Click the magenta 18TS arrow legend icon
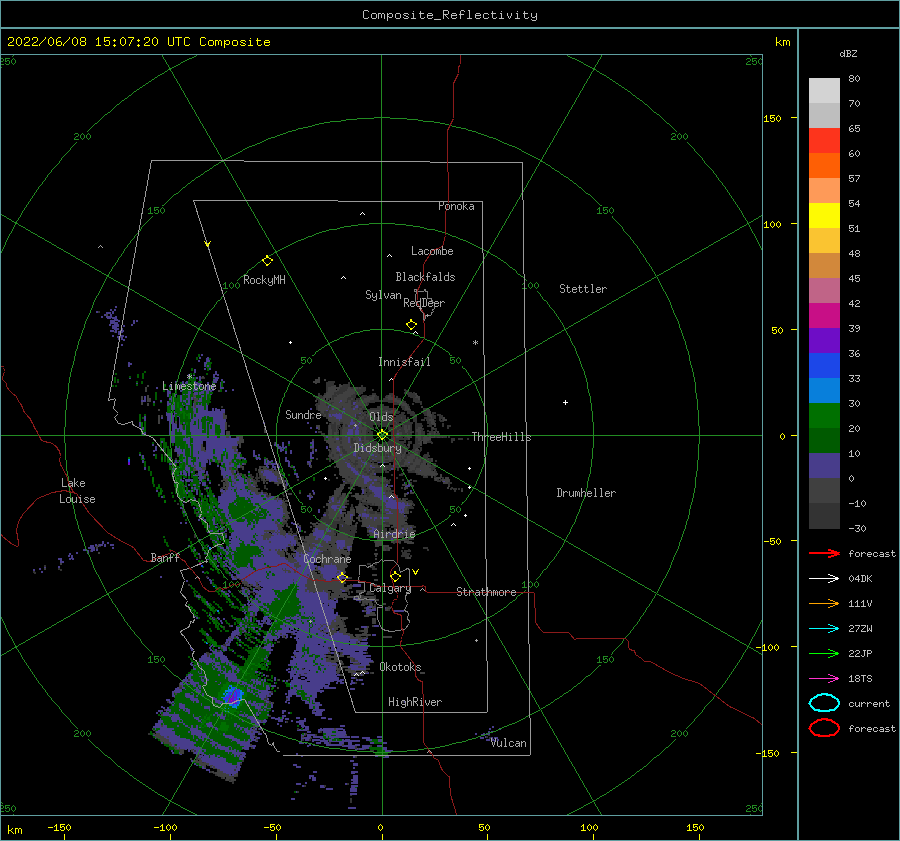 [824, 679]
